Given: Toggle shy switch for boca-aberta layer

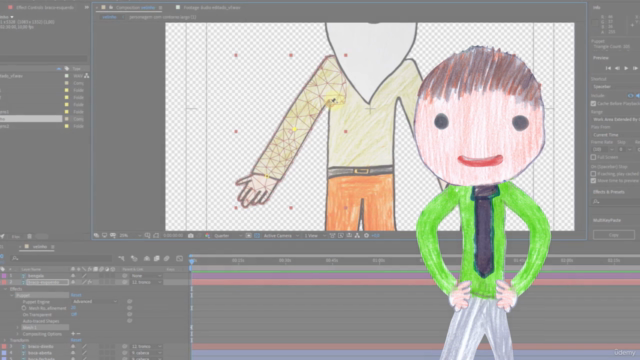Looking at the screenshot, I should [x=73, y=353].
